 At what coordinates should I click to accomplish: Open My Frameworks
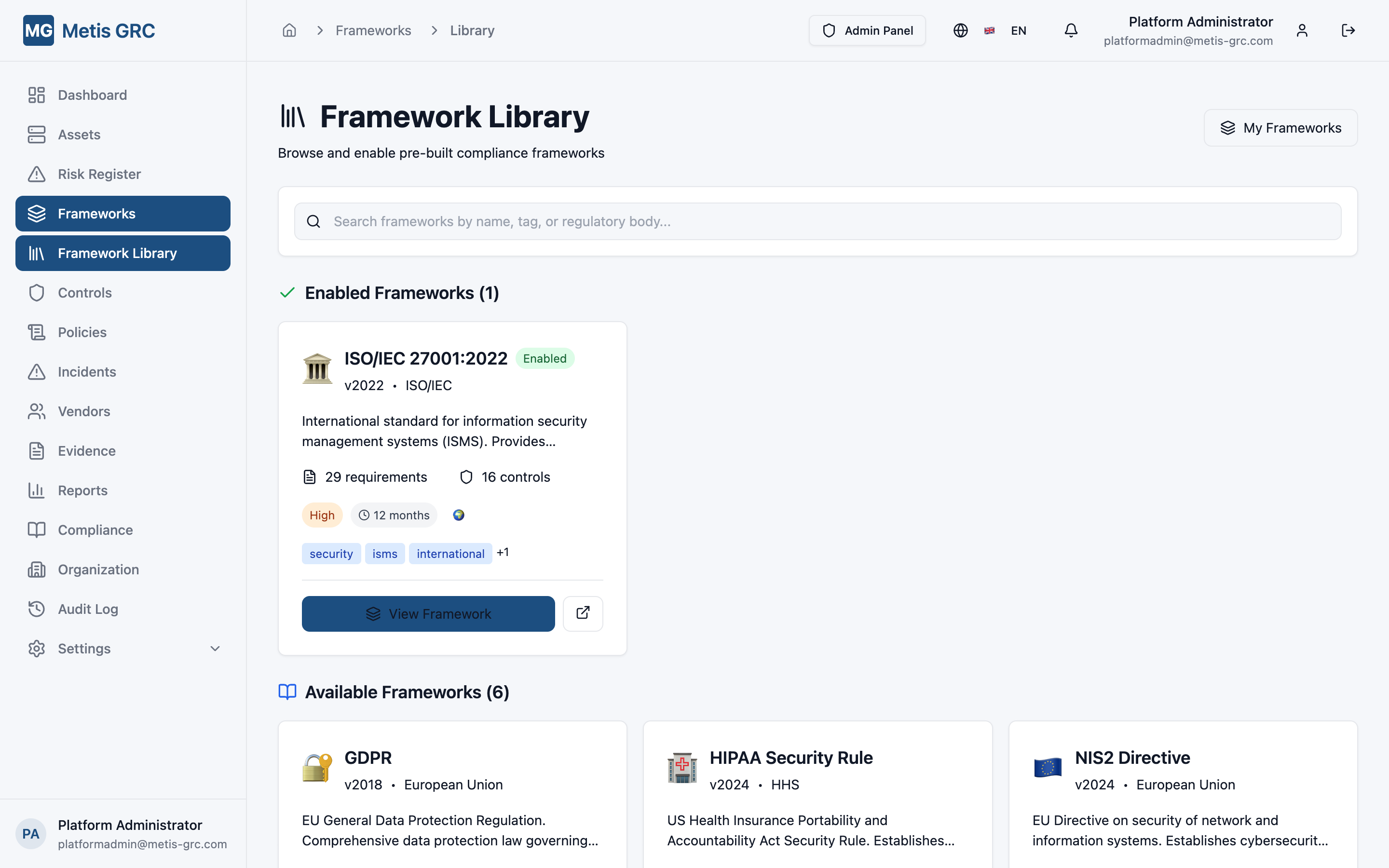point(1280,127)
